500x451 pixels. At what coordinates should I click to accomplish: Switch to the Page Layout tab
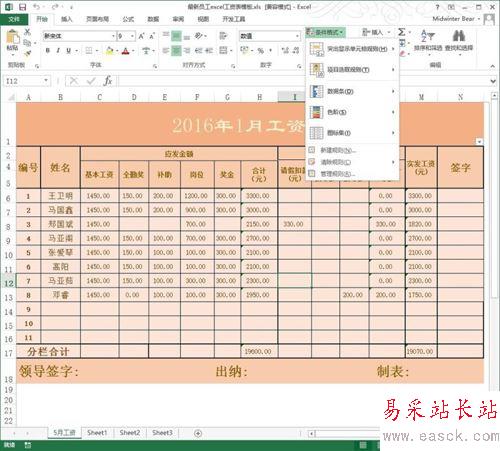(x=97, y=19)
